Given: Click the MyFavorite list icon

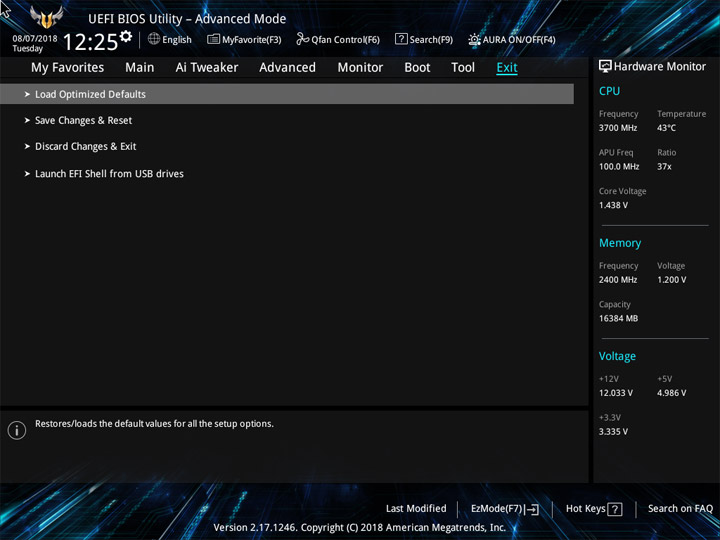Looking at the screenshot, I should click(214, 39).
